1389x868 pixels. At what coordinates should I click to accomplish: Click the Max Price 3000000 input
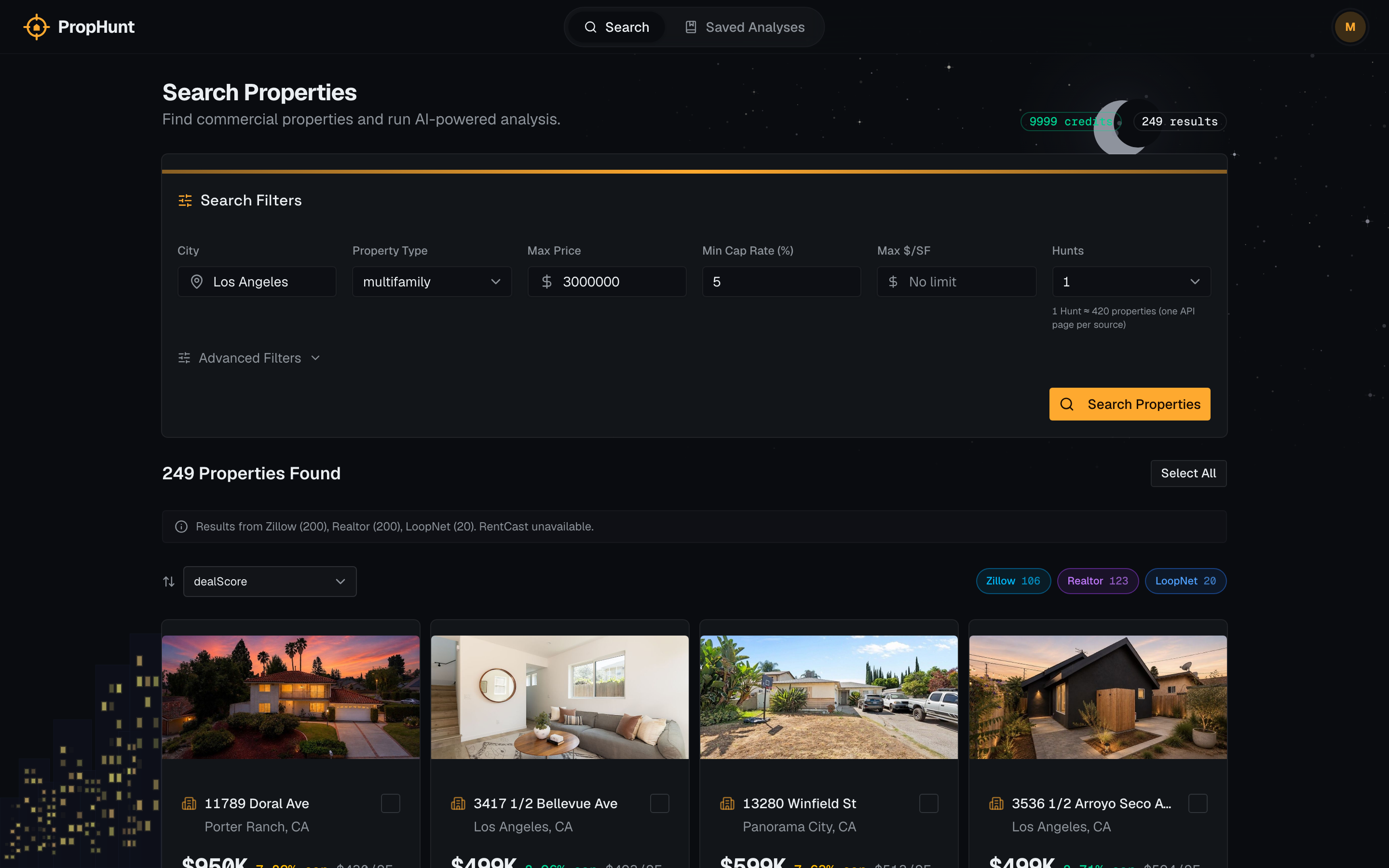[x=607, y=281]
